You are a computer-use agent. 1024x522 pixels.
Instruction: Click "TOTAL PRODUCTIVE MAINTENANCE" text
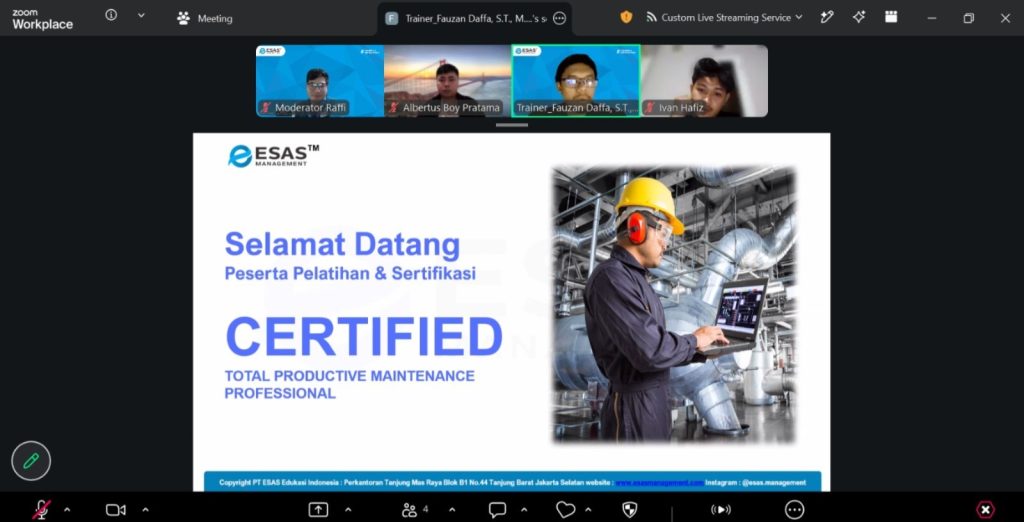coord(349,376)
